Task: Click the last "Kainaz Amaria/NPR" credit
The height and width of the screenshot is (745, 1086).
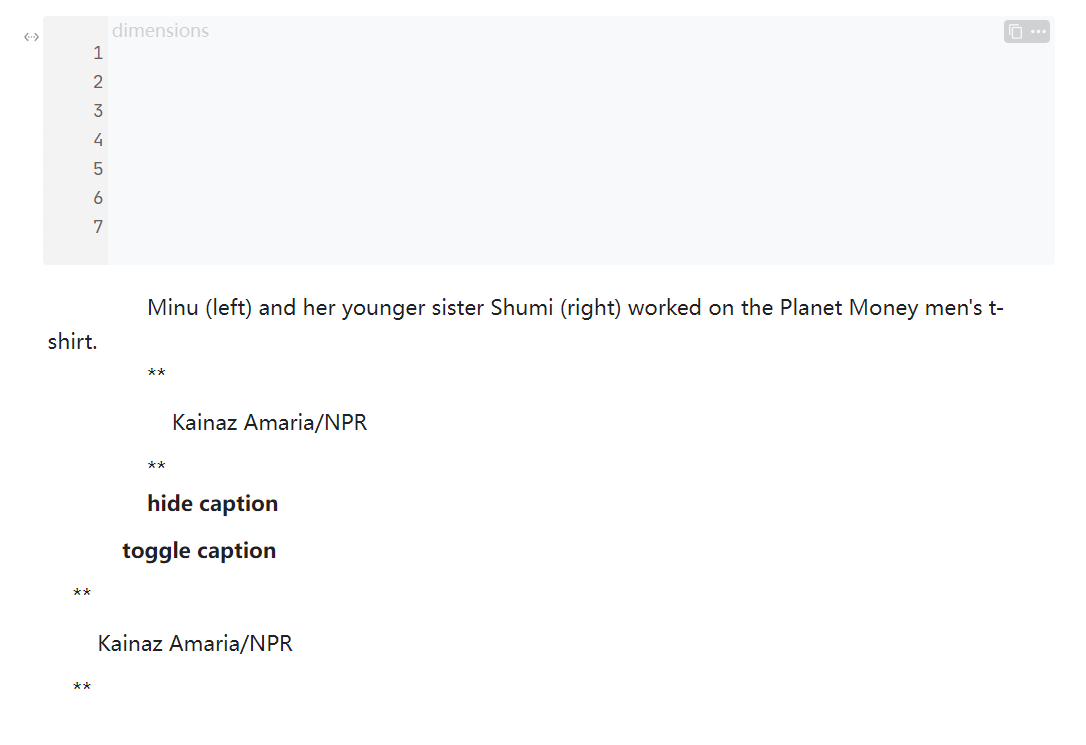Action: point(195,644)
